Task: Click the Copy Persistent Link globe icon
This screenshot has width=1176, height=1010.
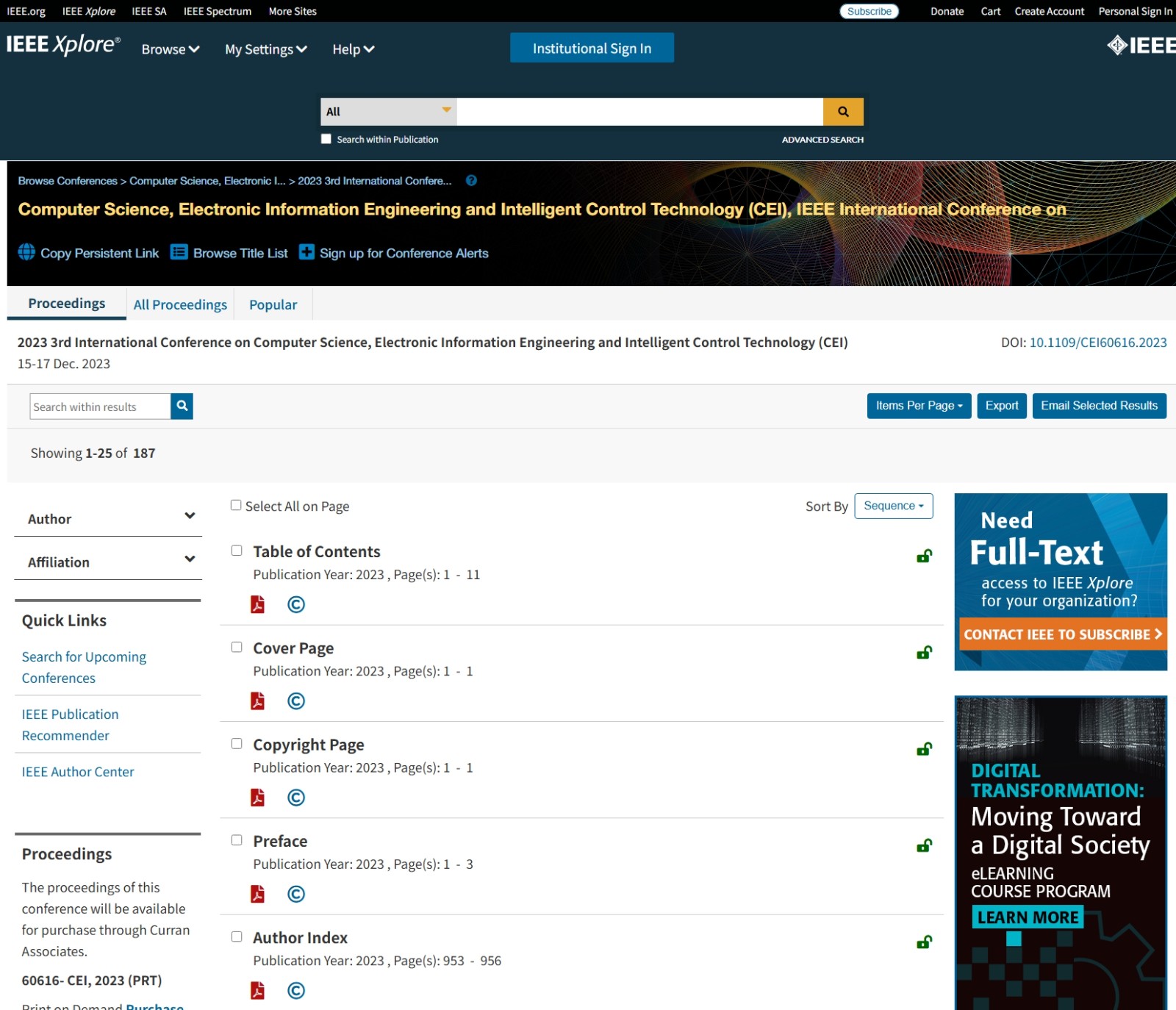Action: pyautogui.click(x=26, y=252)
